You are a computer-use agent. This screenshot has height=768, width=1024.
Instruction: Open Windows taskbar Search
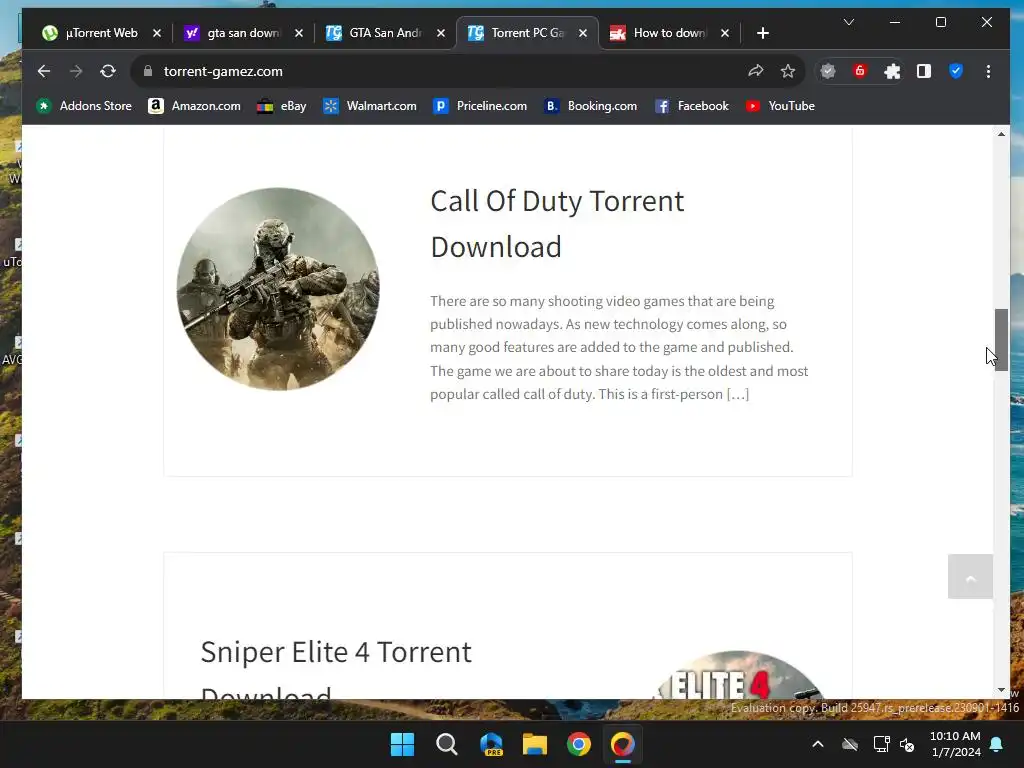447,744
